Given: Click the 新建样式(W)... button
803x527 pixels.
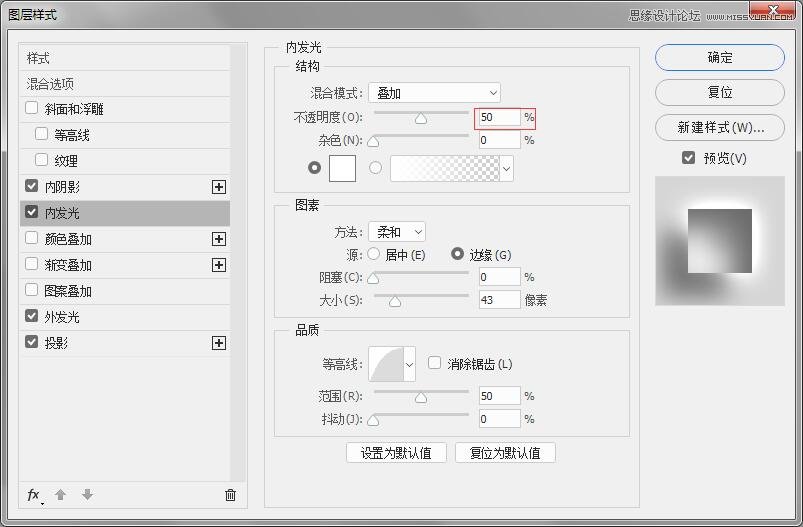Looking at the screenshot, I should [720, 127].
